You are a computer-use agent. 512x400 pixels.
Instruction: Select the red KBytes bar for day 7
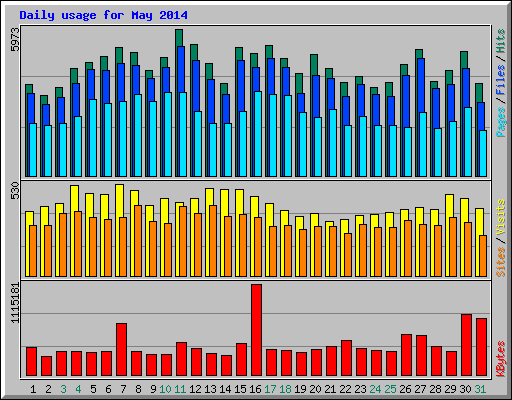[x=121, y=349]
